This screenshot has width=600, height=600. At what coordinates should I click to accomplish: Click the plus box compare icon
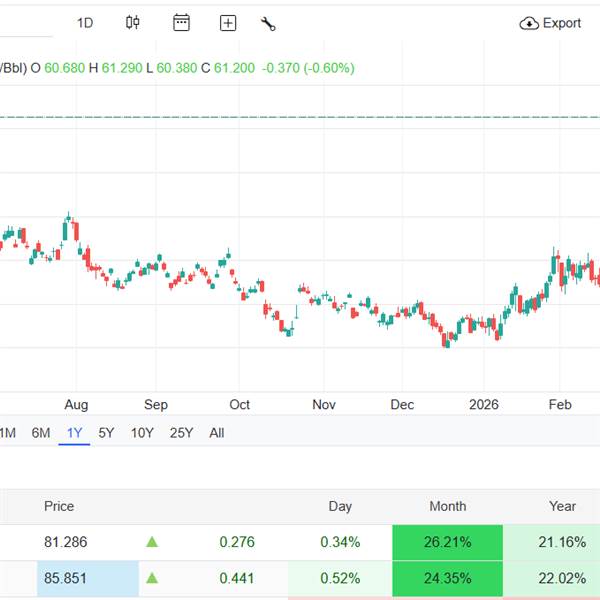click(228, 23)
